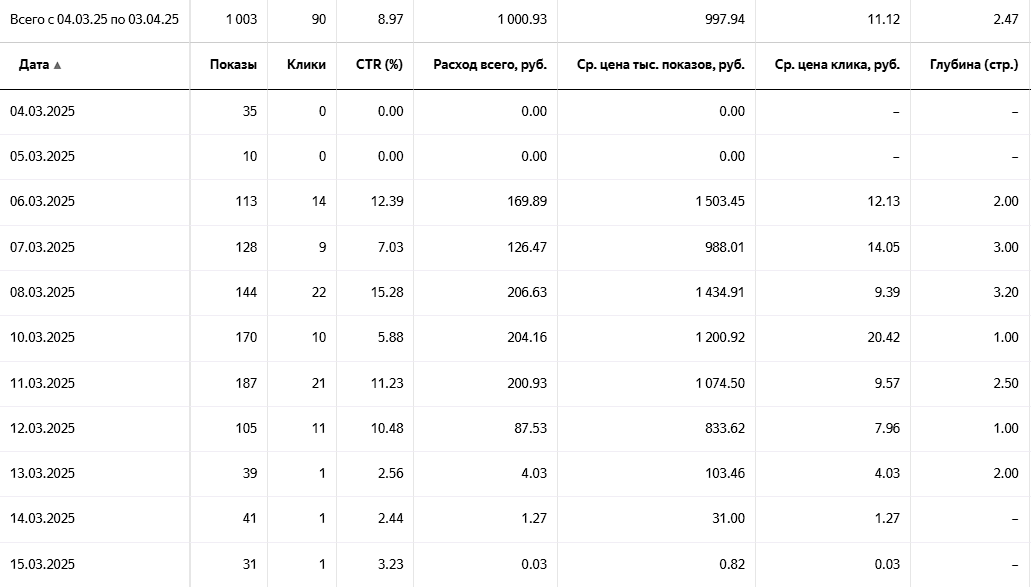Image resolution: width=1031 pixels, height=587 pixels.
Task: Click the Всего с 04.03.25 по 03.04.25 summary
Action: coord(94,19)
